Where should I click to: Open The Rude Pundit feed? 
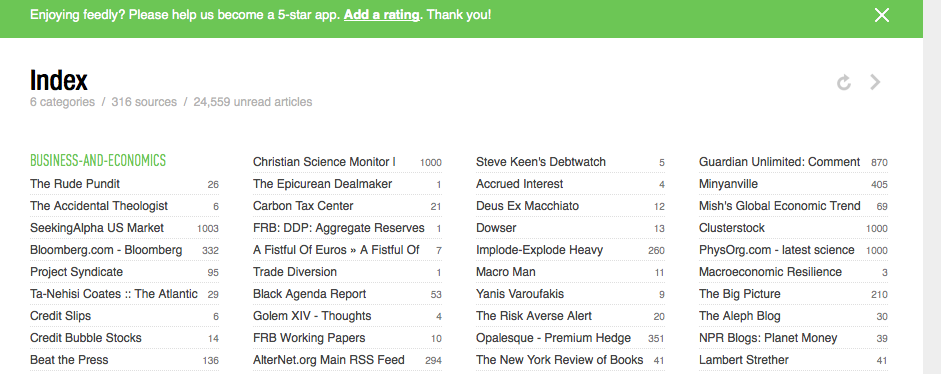tap(124, 184)
